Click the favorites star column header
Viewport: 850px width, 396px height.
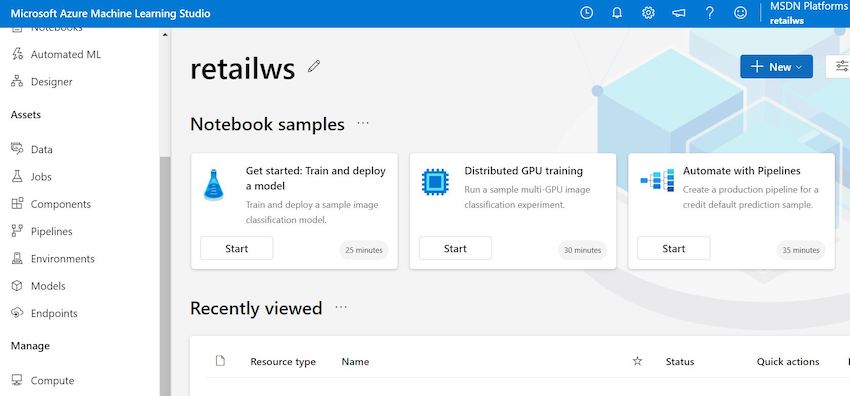(638, 361)
